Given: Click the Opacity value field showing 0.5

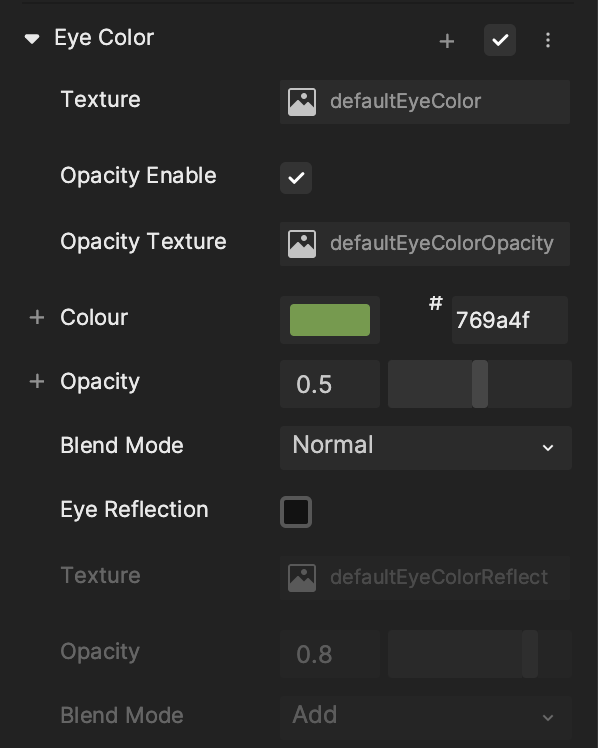Looking at the screenshot, I should tap(330, 384).
